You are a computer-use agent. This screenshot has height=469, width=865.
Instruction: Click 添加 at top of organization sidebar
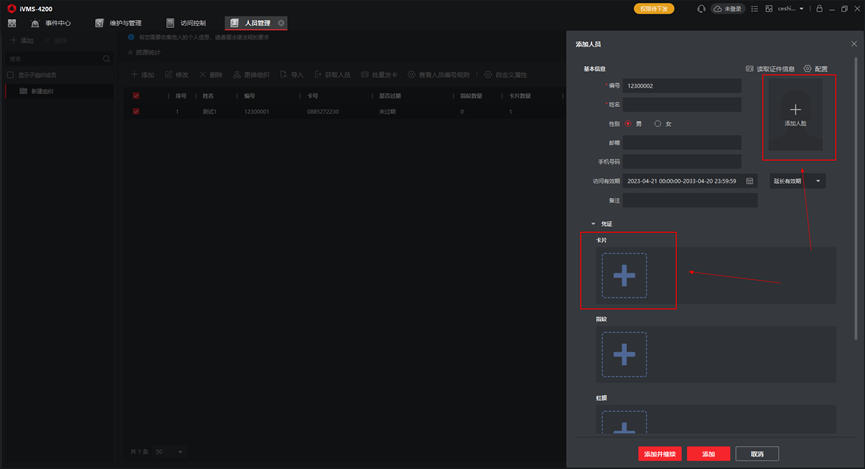point(22,41)
